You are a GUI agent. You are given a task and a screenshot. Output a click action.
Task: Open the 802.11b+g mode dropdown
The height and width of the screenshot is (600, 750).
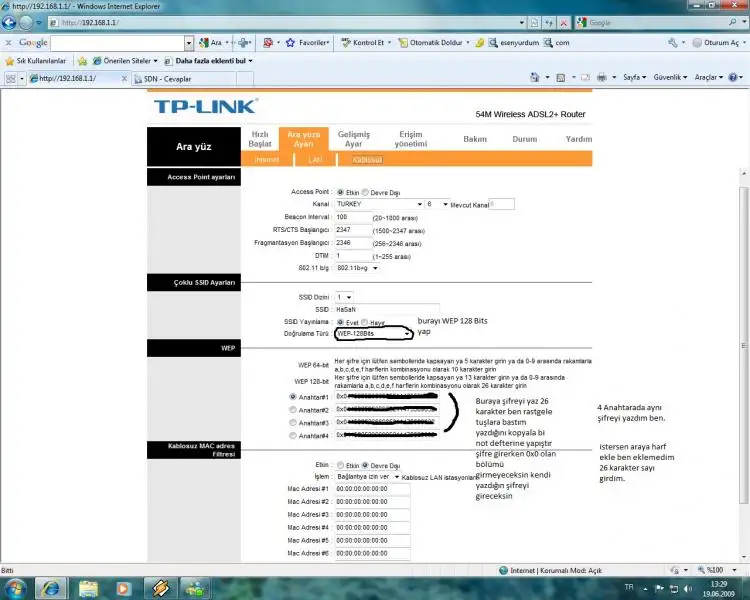(357, 268)
